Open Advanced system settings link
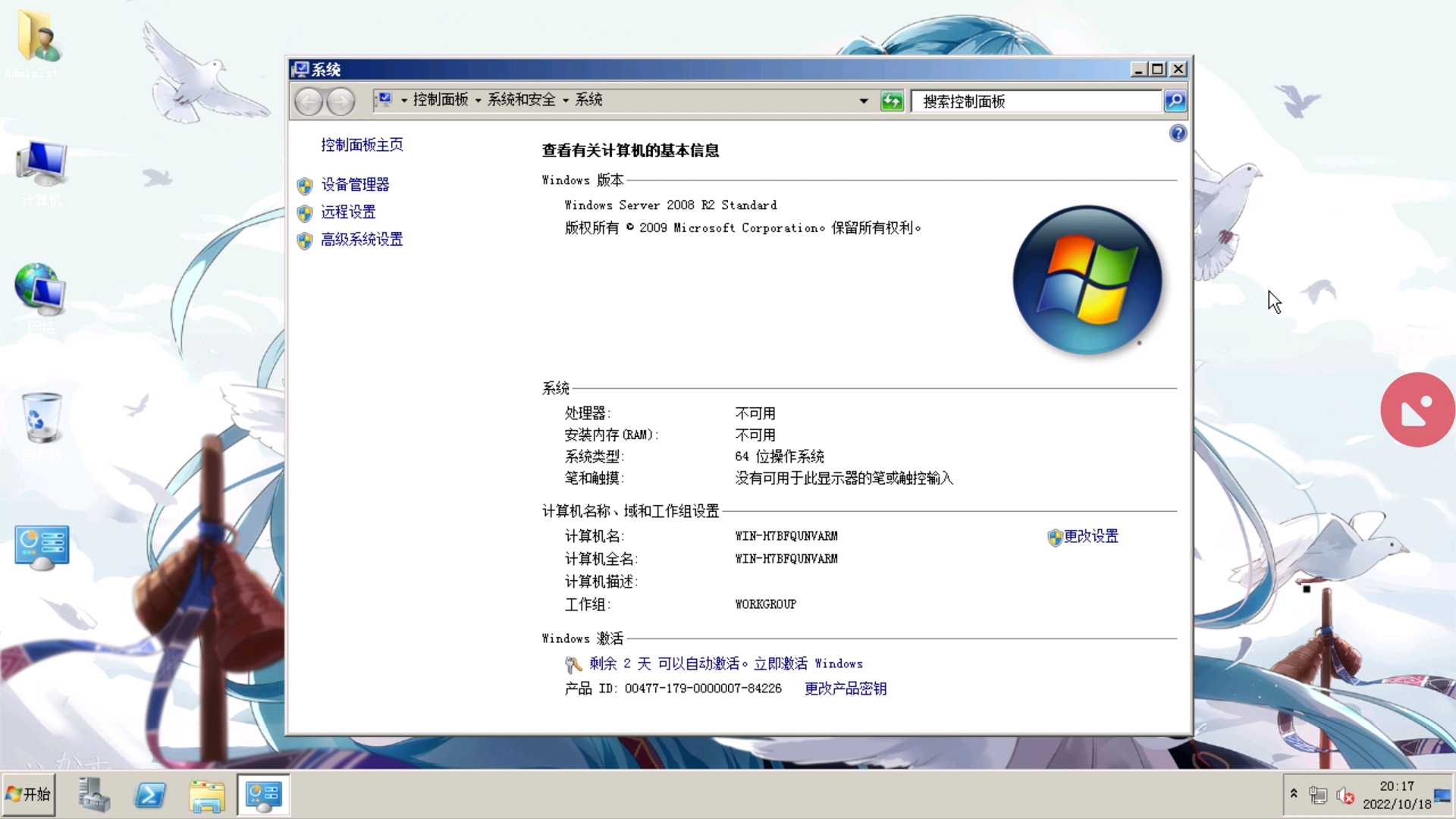1456x819 pixels. click(x=362, y=239)
